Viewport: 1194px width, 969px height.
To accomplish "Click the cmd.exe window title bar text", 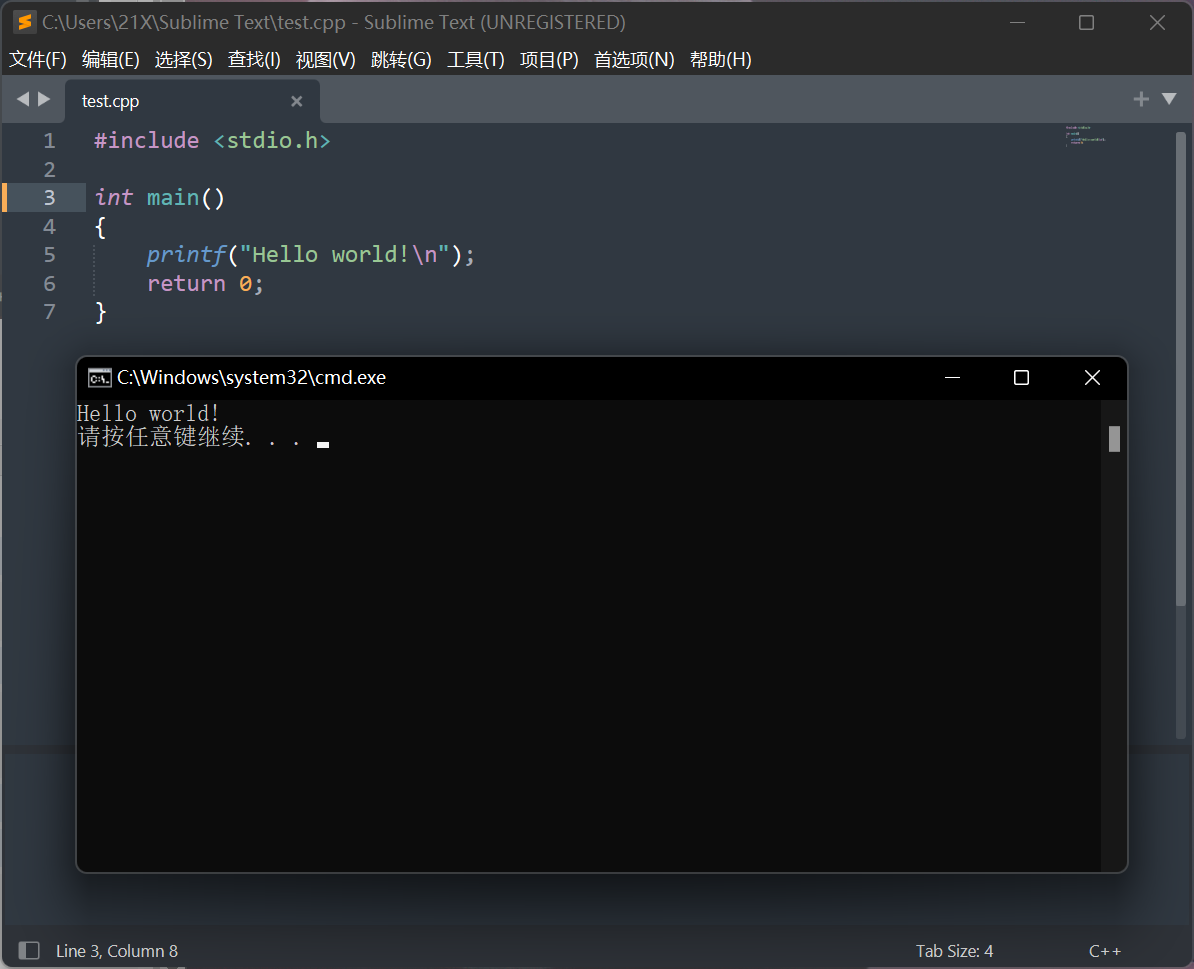I will (251, 378).
